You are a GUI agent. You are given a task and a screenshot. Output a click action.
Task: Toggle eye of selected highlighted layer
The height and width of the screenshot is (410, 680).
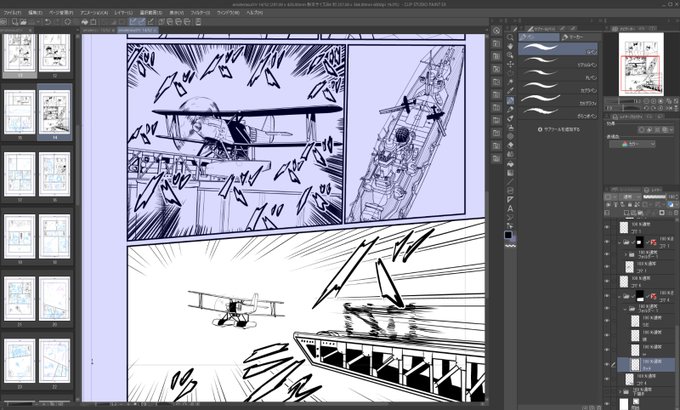tap(607, 364)
